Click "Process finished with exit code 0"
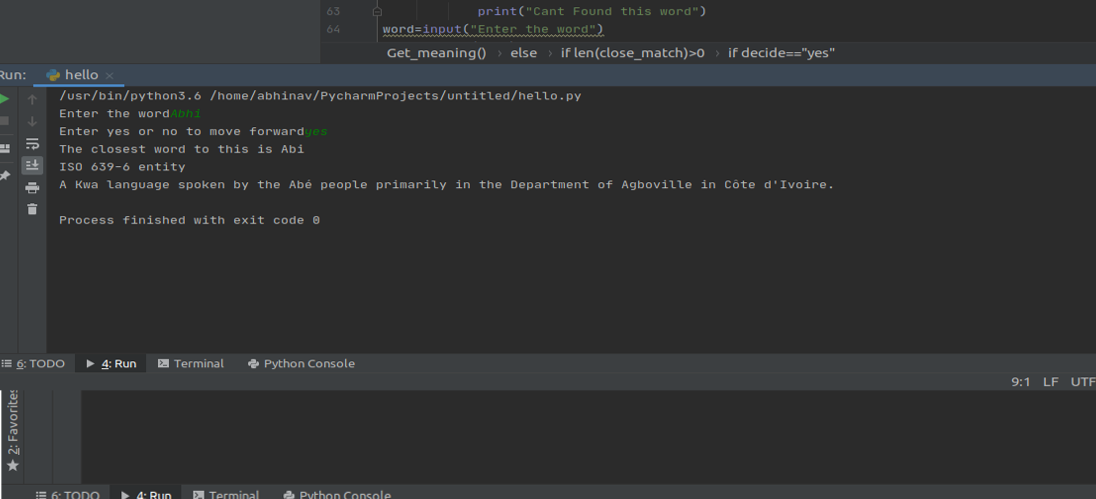This screenshot has height=499, width=1096. [189, 220]
